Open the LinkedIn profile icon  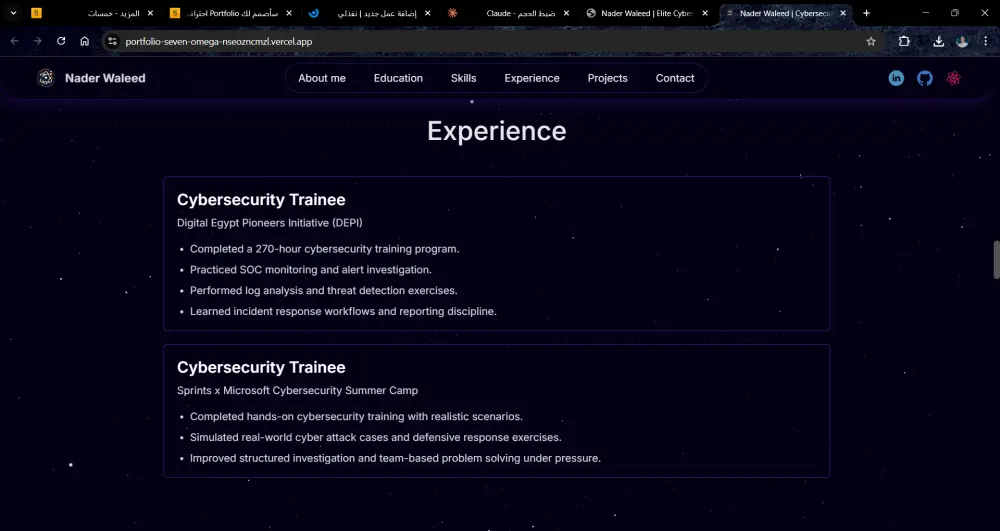point(896,78)
